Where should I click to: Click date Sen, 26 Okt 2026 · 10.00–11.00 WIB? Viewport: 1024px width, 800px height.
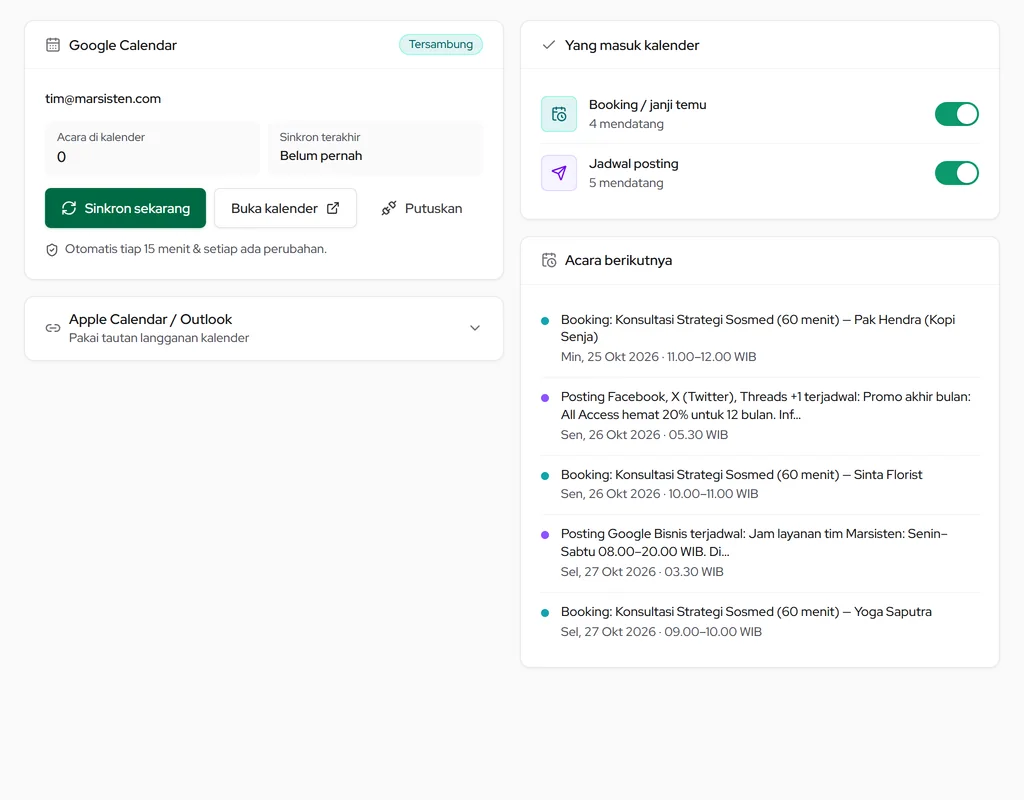click(x=659, y=494)
